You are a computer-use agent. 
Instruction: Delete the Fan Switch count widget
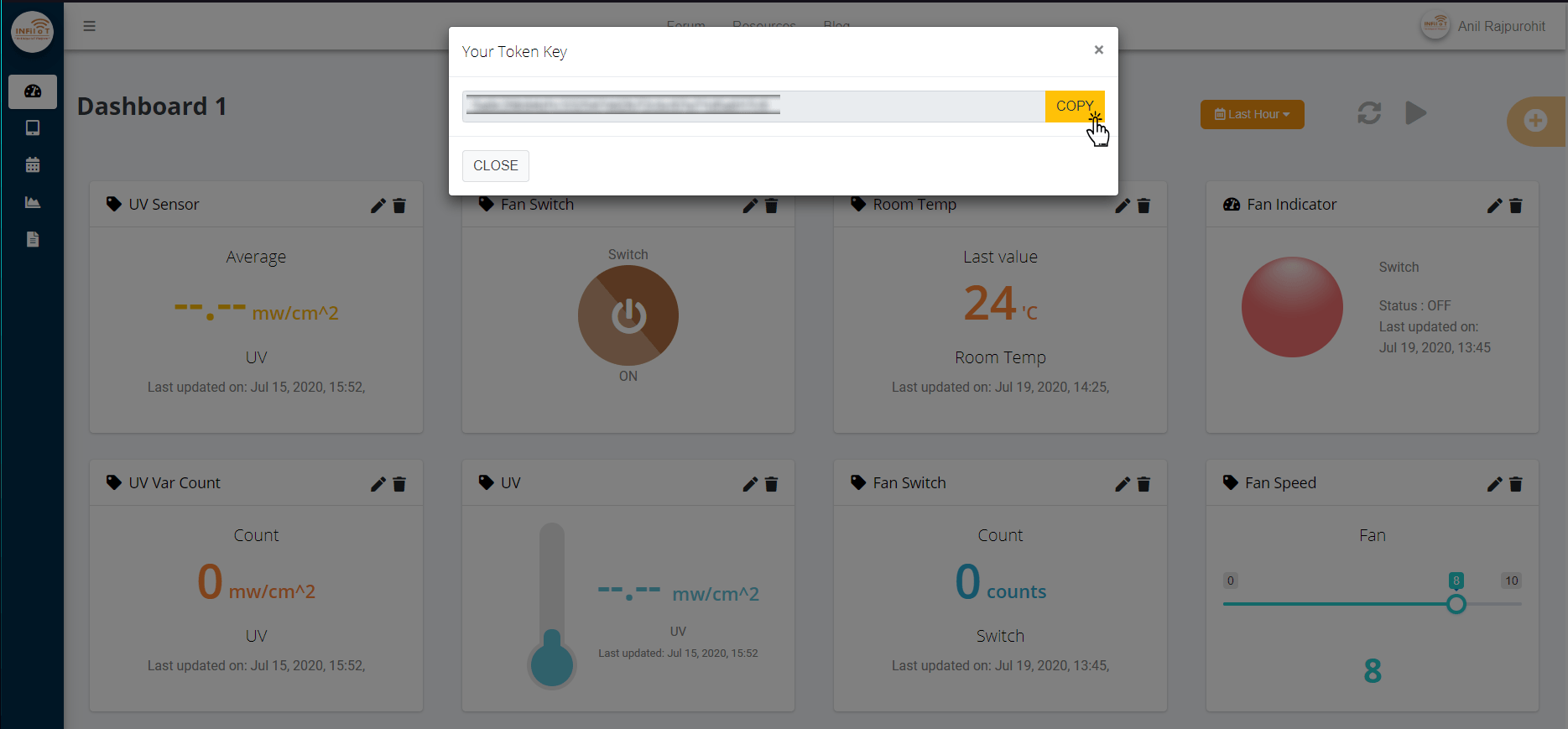click(1143, 484)
